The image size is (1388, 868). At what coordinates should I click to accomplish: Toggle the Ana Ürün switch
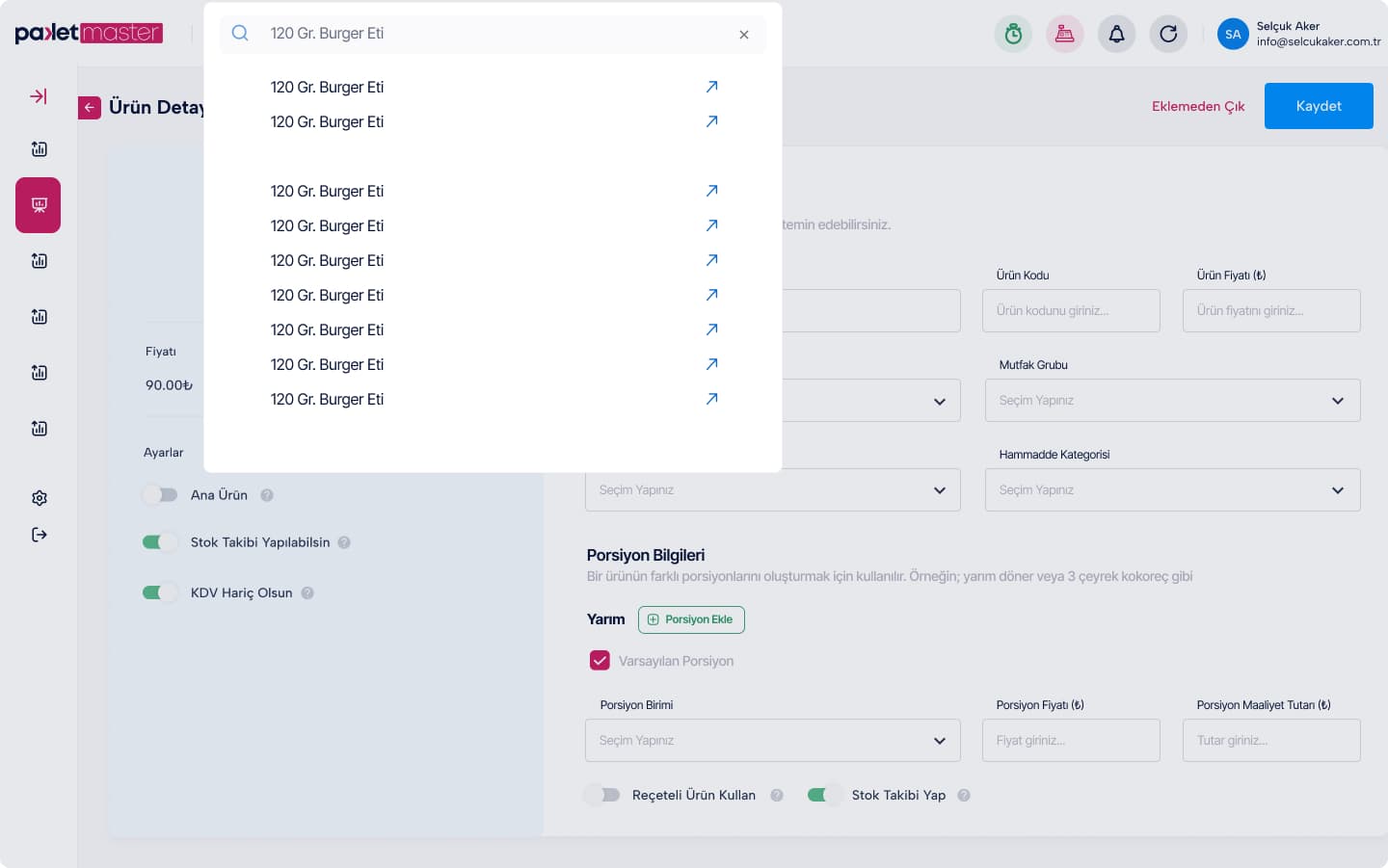point(160,494)
